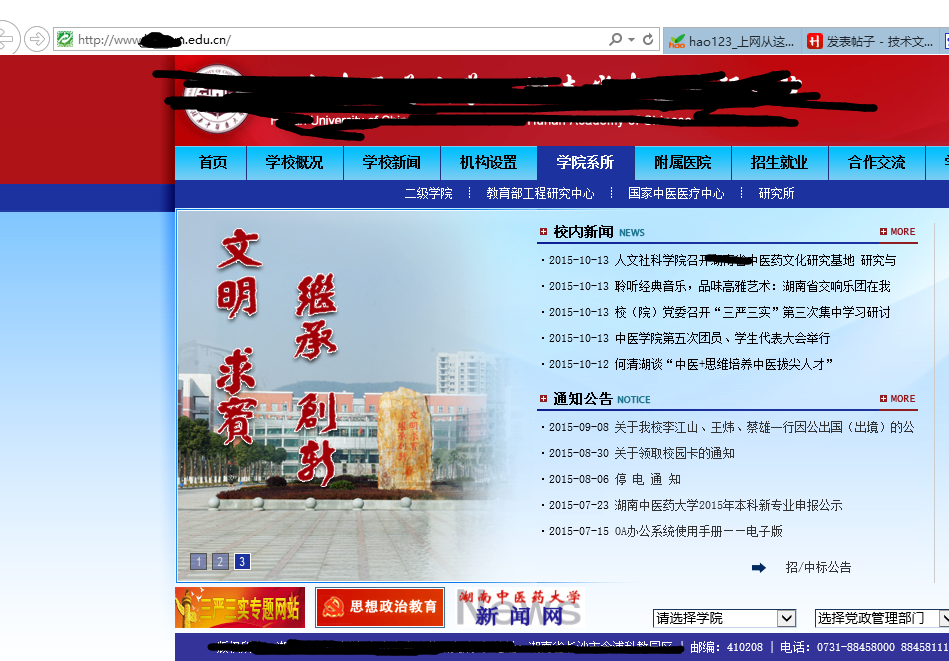Click the site identity icon beside URL
The image size is (949, 661).
click(65, 39)
